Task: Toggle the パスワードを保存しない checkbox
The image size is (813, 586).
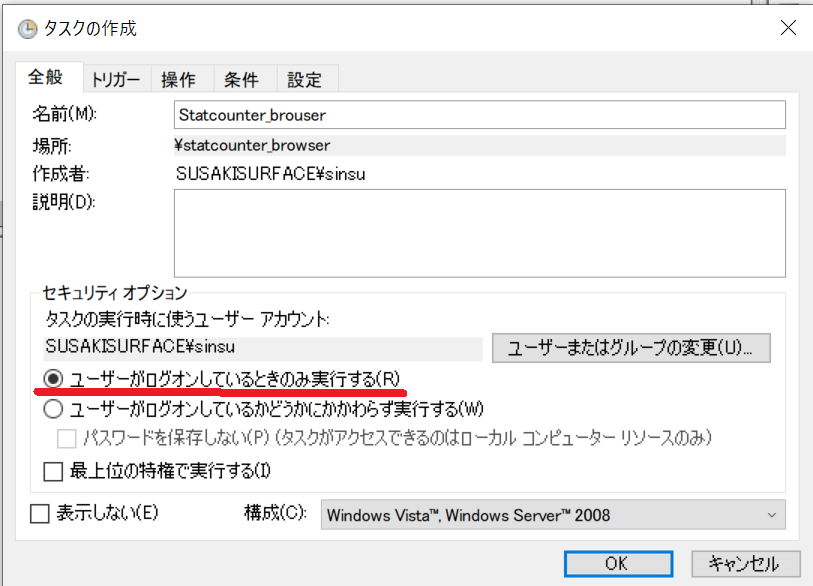Action: (x=67, y=439)
